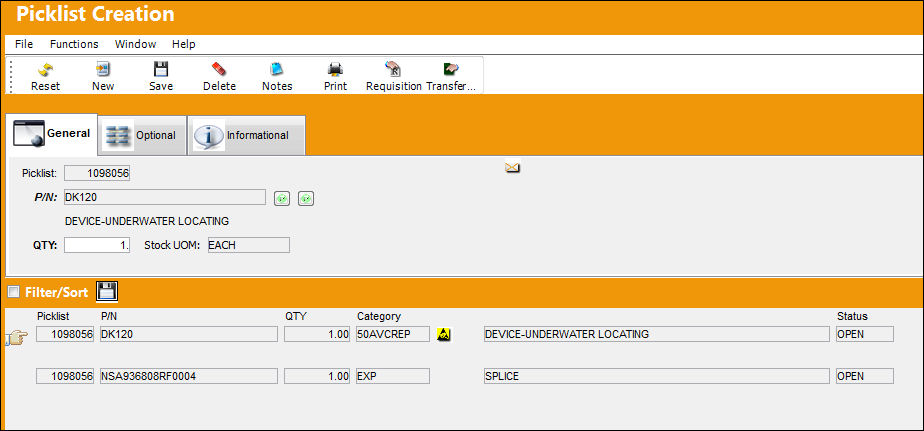Click the Transfer toolbar icon
Viewport: 924px width, 431px height.
pyautogui.click(x=451, y=70)
